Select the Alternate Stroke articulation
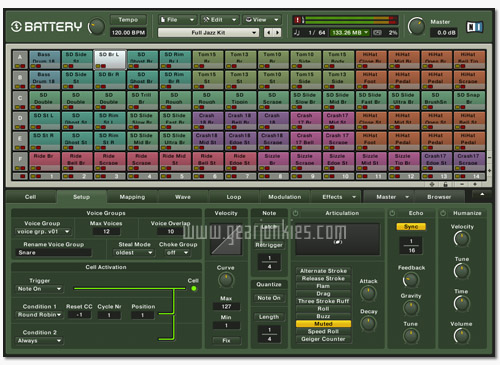 [323, 271]
